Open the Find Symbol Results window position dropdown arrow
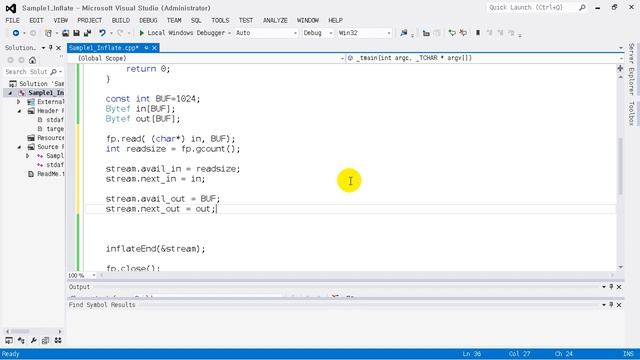This screenshot has width=640, height=360. (604, 305)
